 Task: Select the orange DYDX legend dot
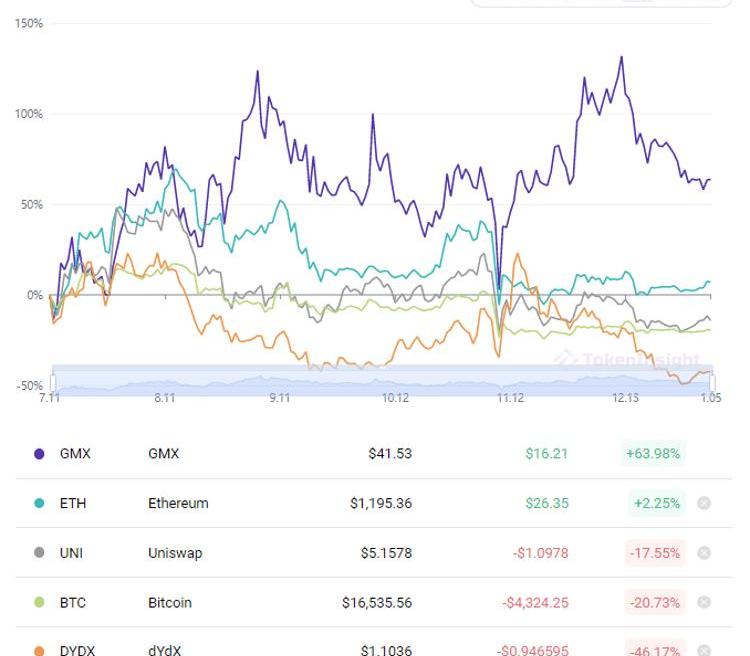point(39,650)
